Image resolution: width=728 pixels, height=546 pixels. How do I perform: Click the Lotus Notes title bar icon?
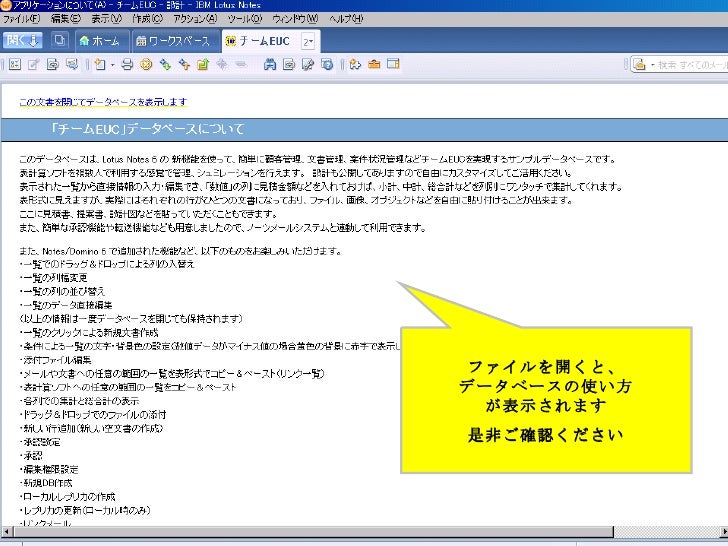coord(6,5)
